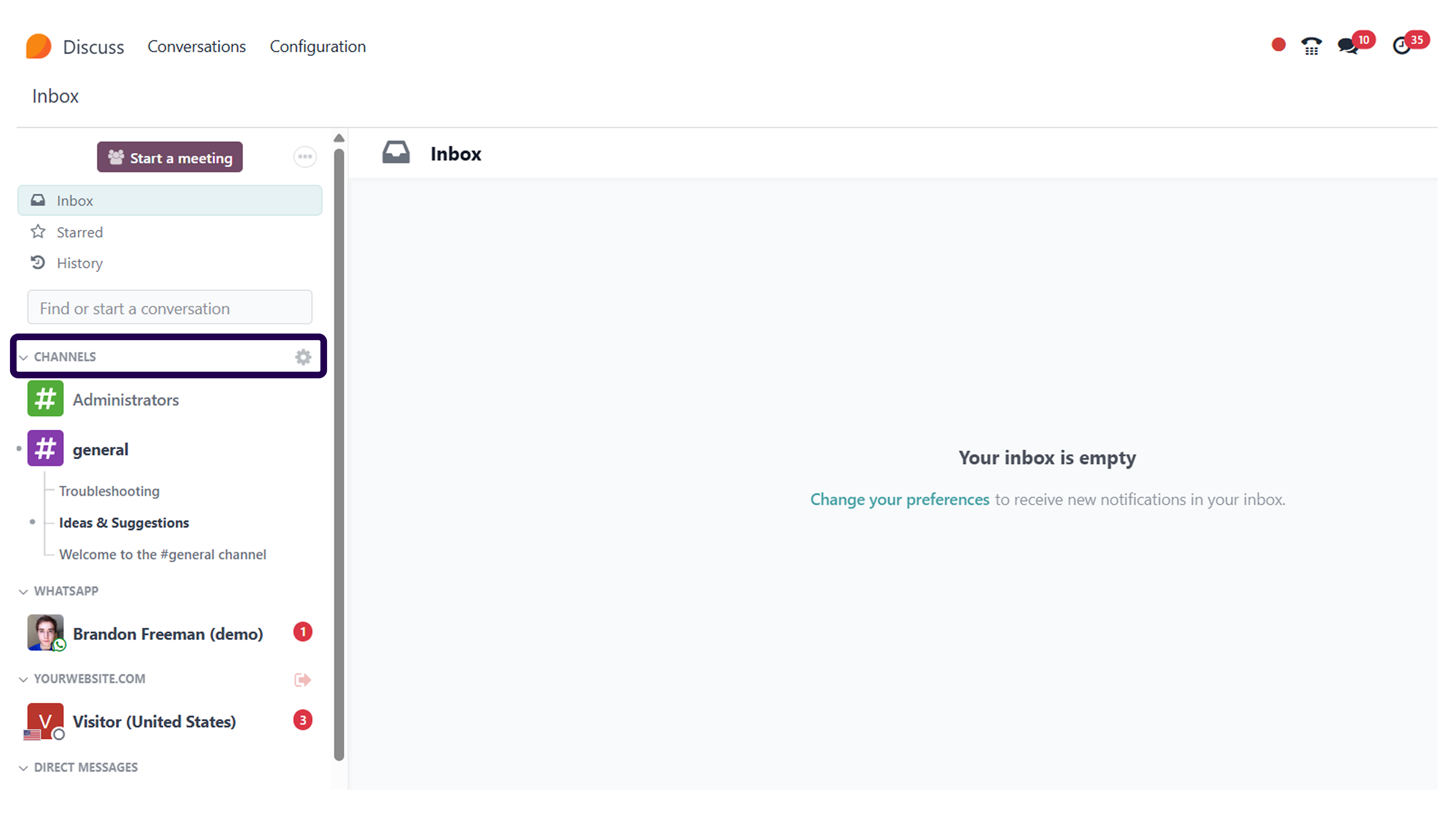The width and height of the screenshot is (1456, 828).
Task: Click the WHATSAPP section label
Action: (66, 591)
